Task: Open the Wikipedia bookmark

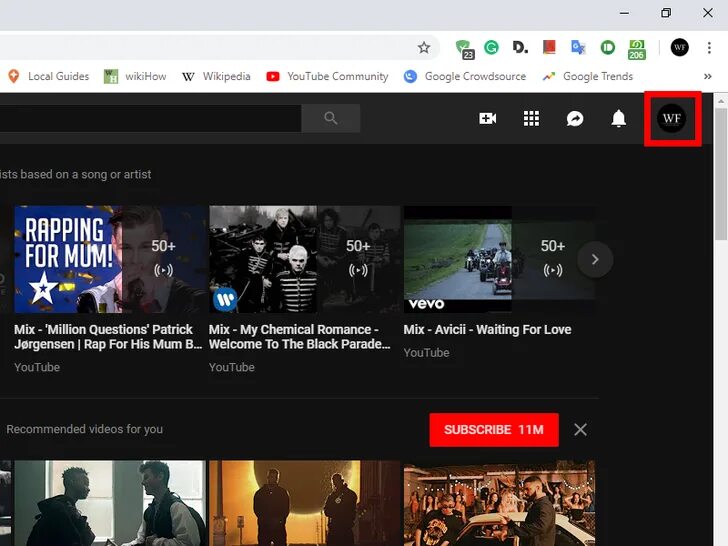Action: click(216, 76)
